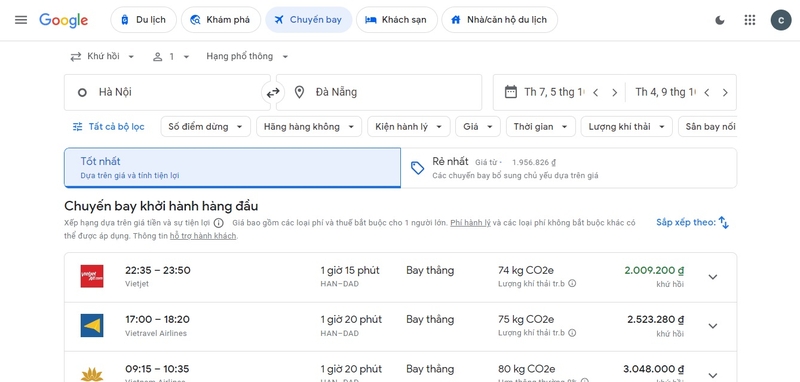800x382 pixels.
Task: Open the Phí hành lý link
Action: [x=470, y=223]
